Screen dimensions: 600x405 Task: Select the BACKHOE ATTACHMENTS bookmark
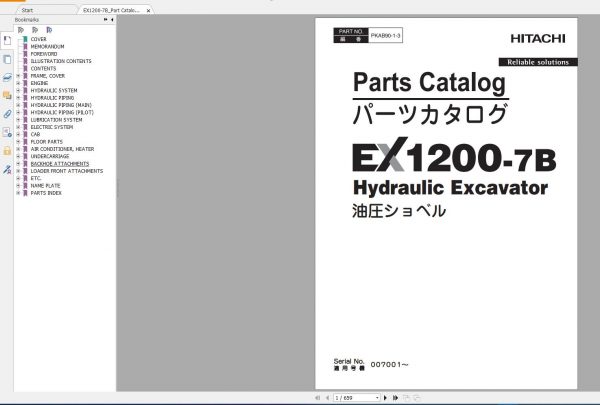pos(60,163)
